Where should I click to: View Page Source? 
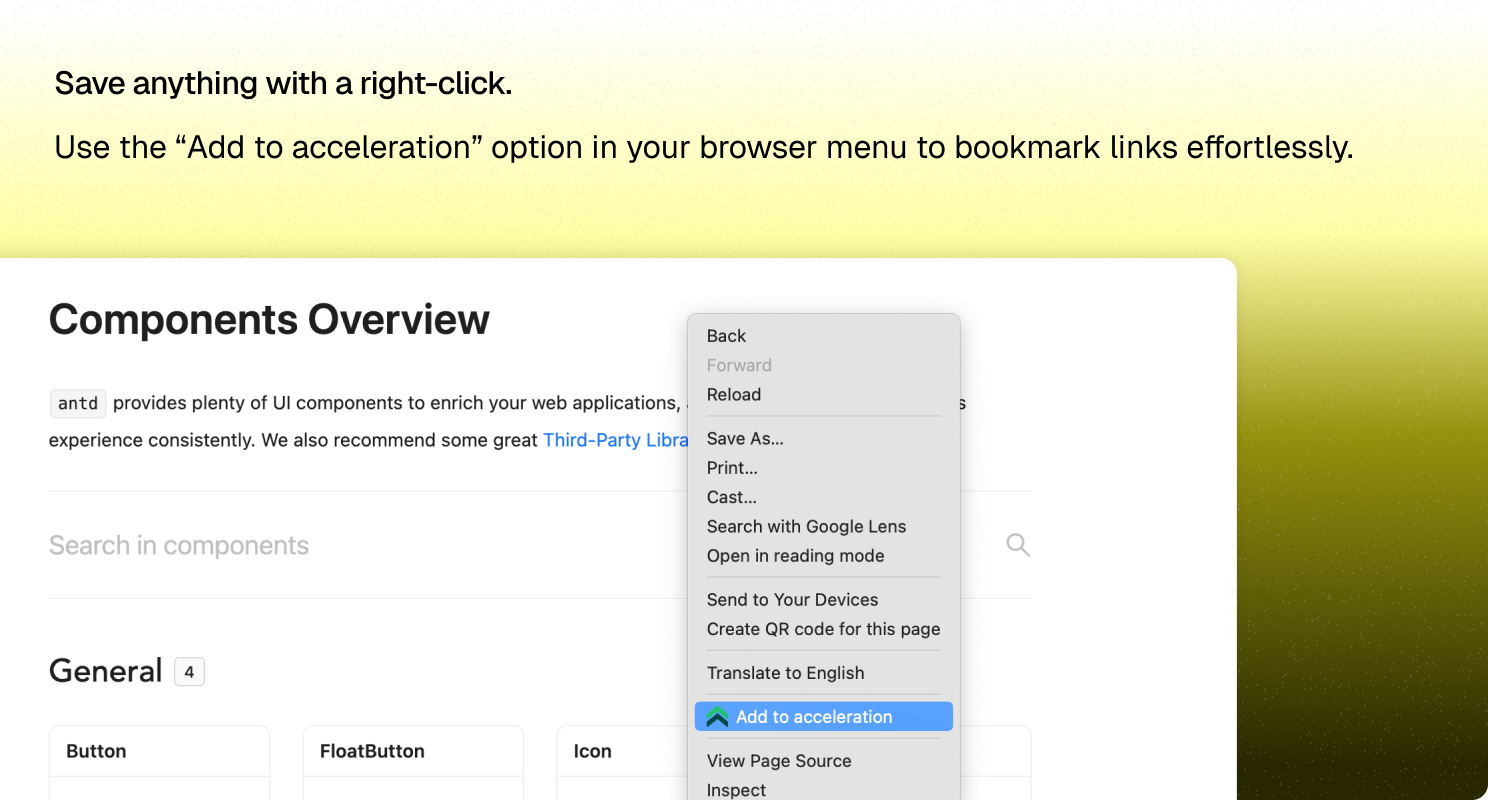pyautogui.click(x=779, y=761)
